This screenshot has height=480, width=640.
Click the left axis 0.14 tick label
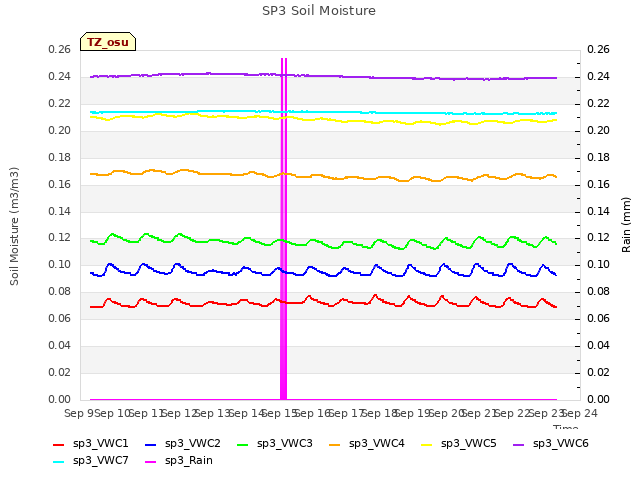point(60,211)
